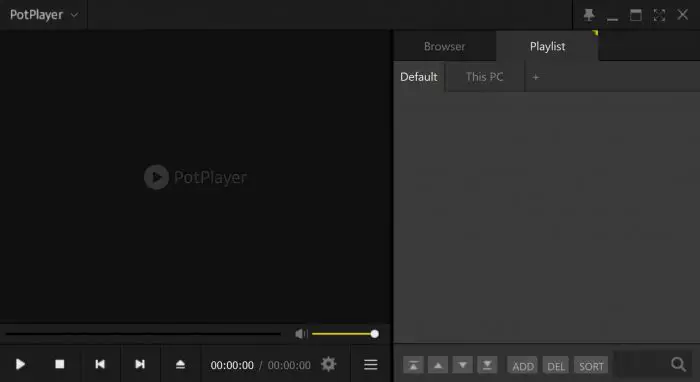Open the control panel gear icon
Image resolution: width=700 pixels, height=382 pixels.
[329, 364]
